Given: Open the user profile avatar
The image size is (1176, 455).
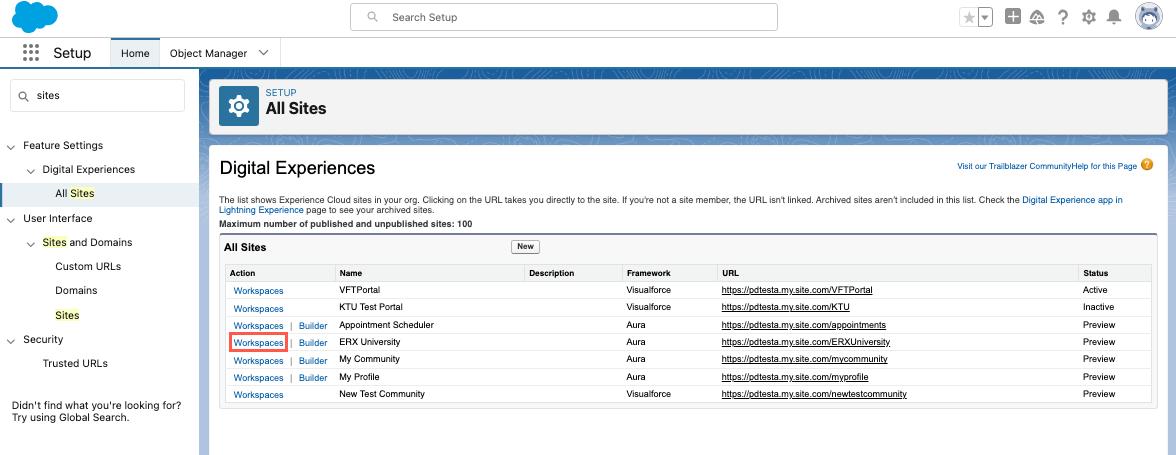Looking at the screenshot, I should point(1148,17).
